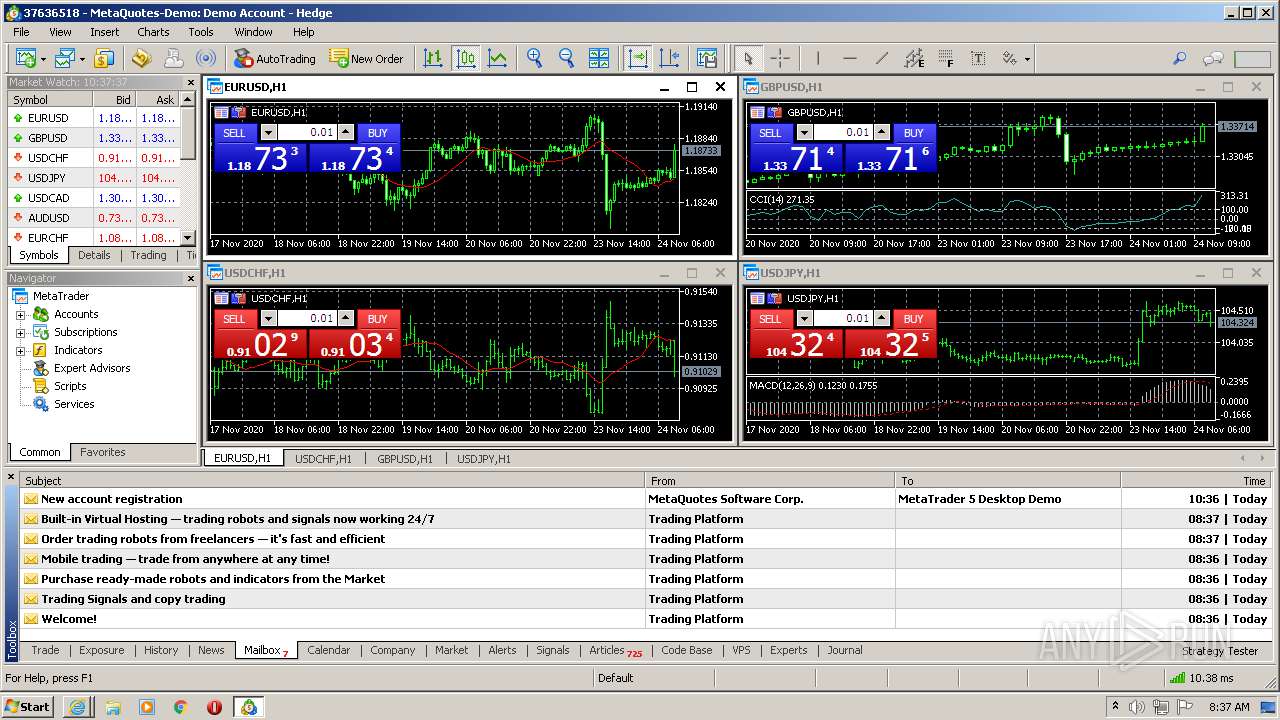Select the horizontal line drawing tool
This screenshot has height=720, width=1280.
pos(850,58)
